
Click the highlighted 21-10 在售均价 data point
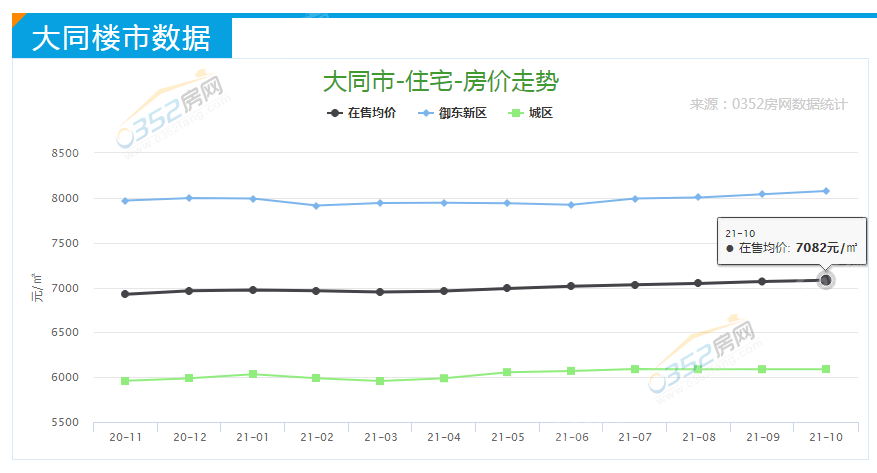coord(826,280)
